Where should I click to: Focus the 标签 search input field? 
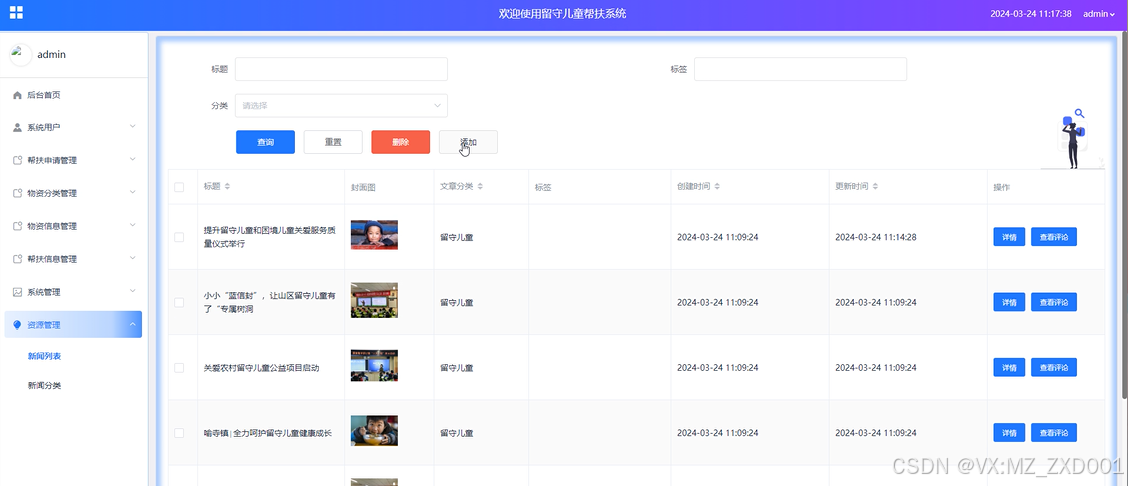click(800, 69)
